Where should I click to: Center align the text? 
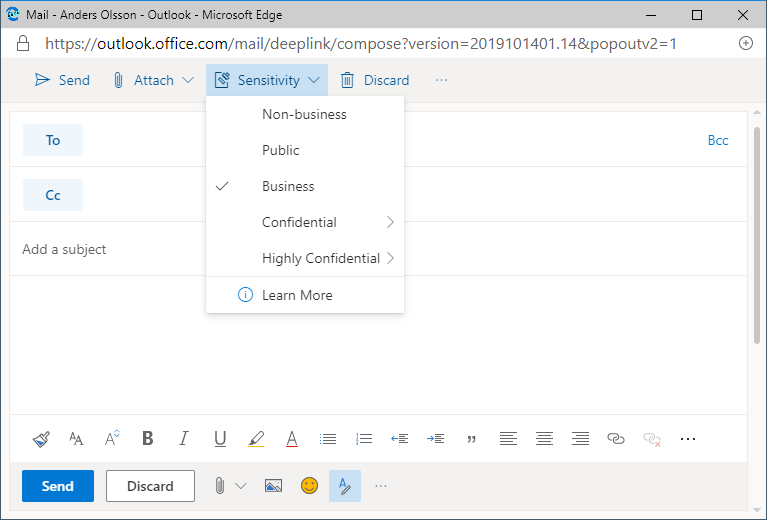click(544, 438)
